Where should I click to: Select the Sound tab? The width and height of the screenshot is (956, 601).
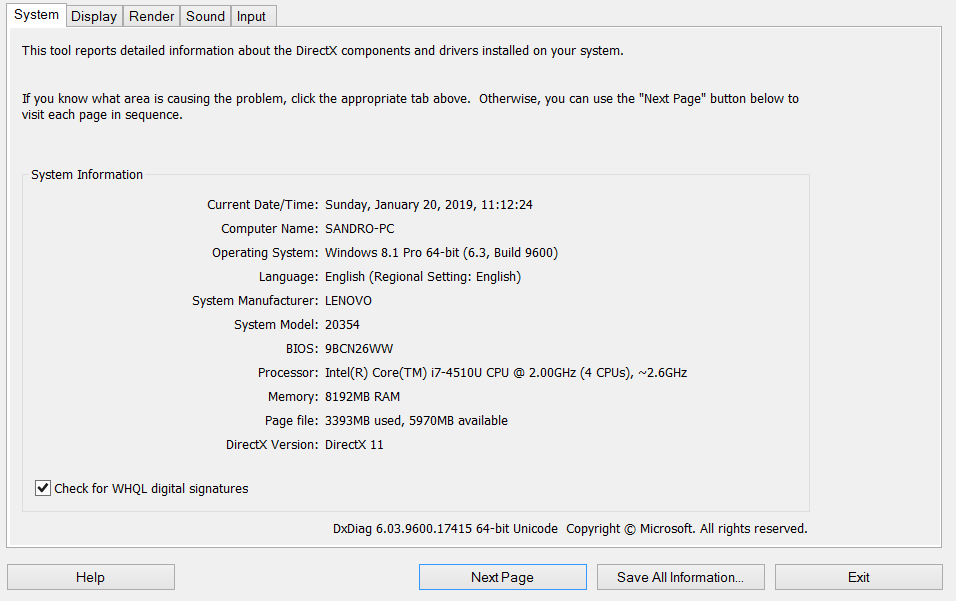205,16
